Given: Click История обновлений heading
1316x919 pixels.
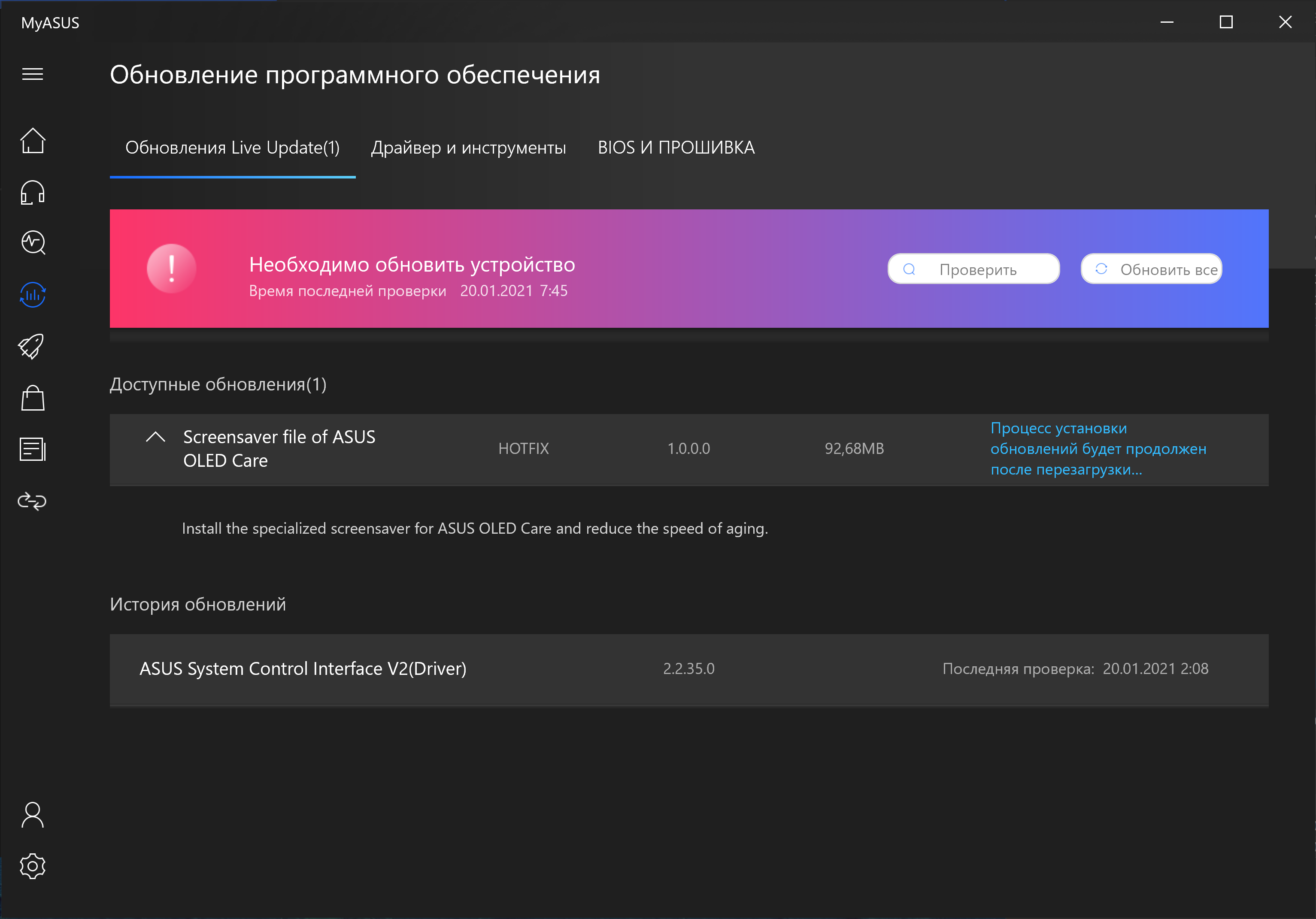Looking at the screenshot, I should (198, 605).
